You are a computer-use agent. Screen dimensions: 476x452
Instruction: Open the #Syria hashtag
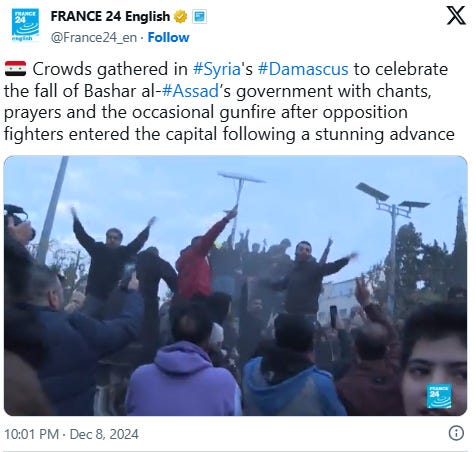coord(217,69)
